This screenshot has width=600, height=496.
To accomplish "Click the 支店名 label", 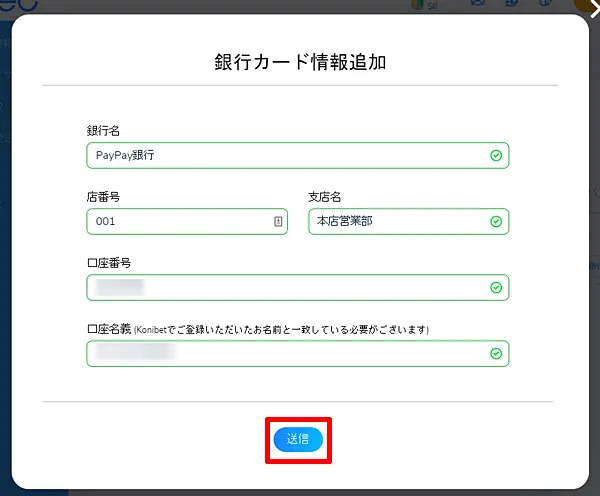I will point(324,197).
